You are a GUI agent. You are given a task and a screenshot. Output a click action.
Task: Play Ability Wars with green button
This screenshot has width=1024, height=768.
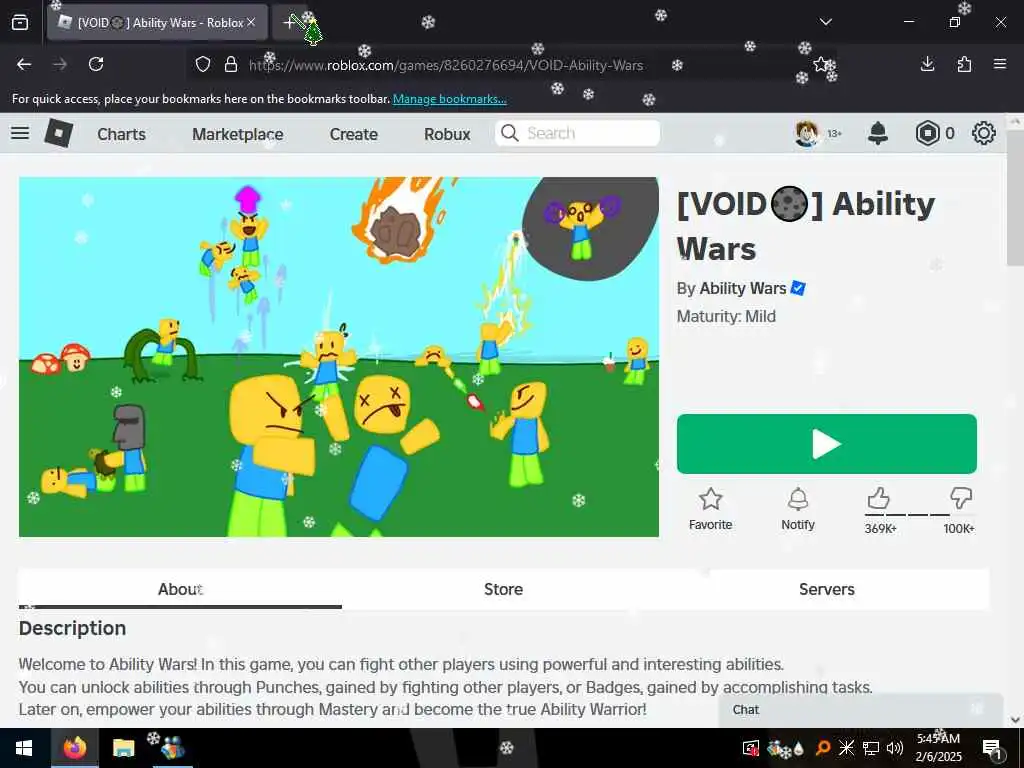(x=827, y=444)
